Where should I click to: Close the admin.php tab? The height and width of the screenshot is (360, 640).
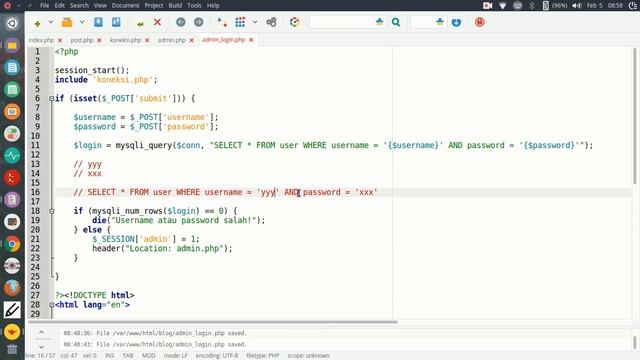click(191, 40)
